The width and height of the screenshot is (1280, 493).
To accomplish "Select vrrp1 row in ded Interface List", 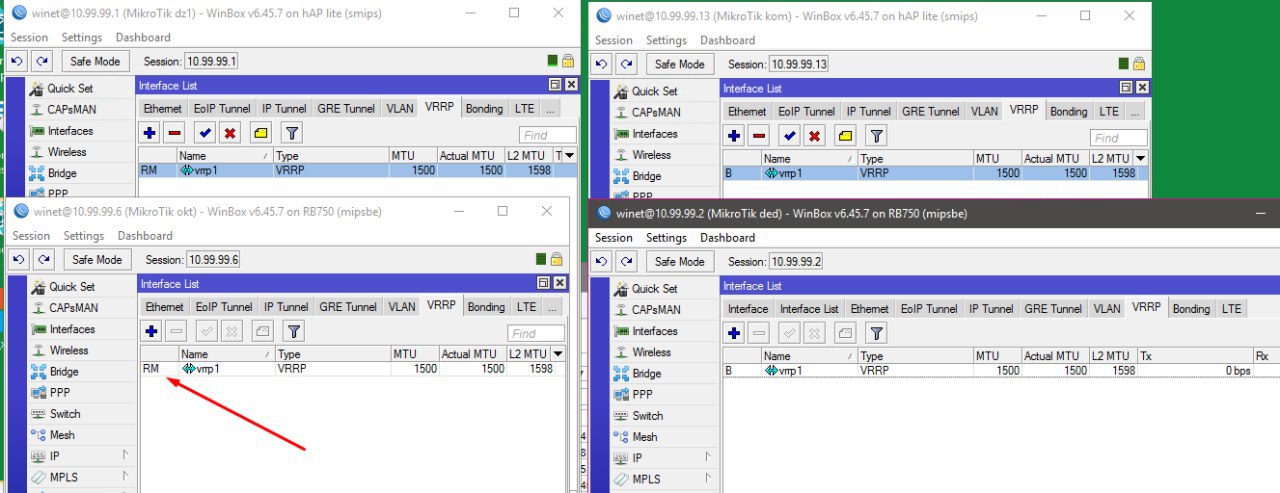I will point(1001,371).
